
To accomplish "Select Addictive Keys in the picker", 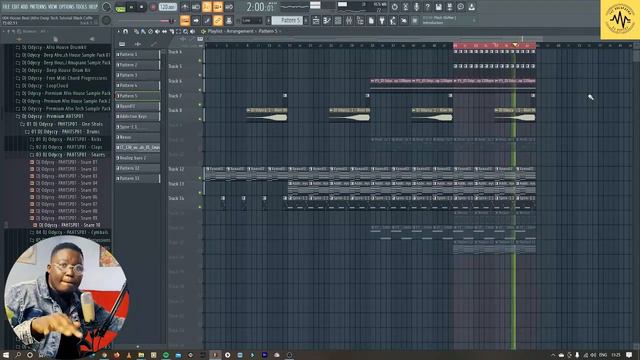I will pyautogui.click(x=138, y=116).
